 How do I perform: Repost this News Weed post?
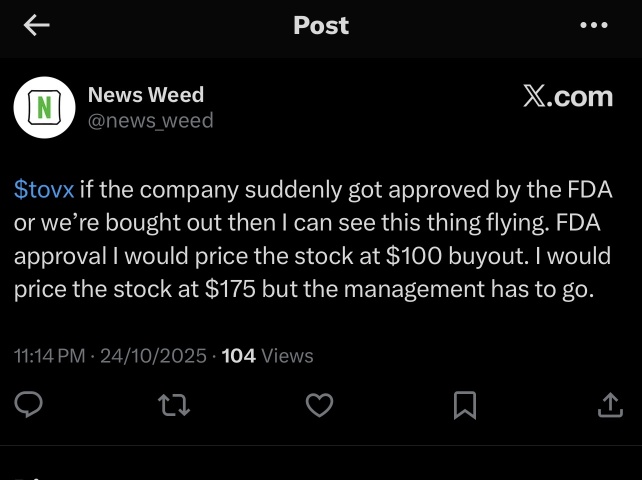coord(175,405)
